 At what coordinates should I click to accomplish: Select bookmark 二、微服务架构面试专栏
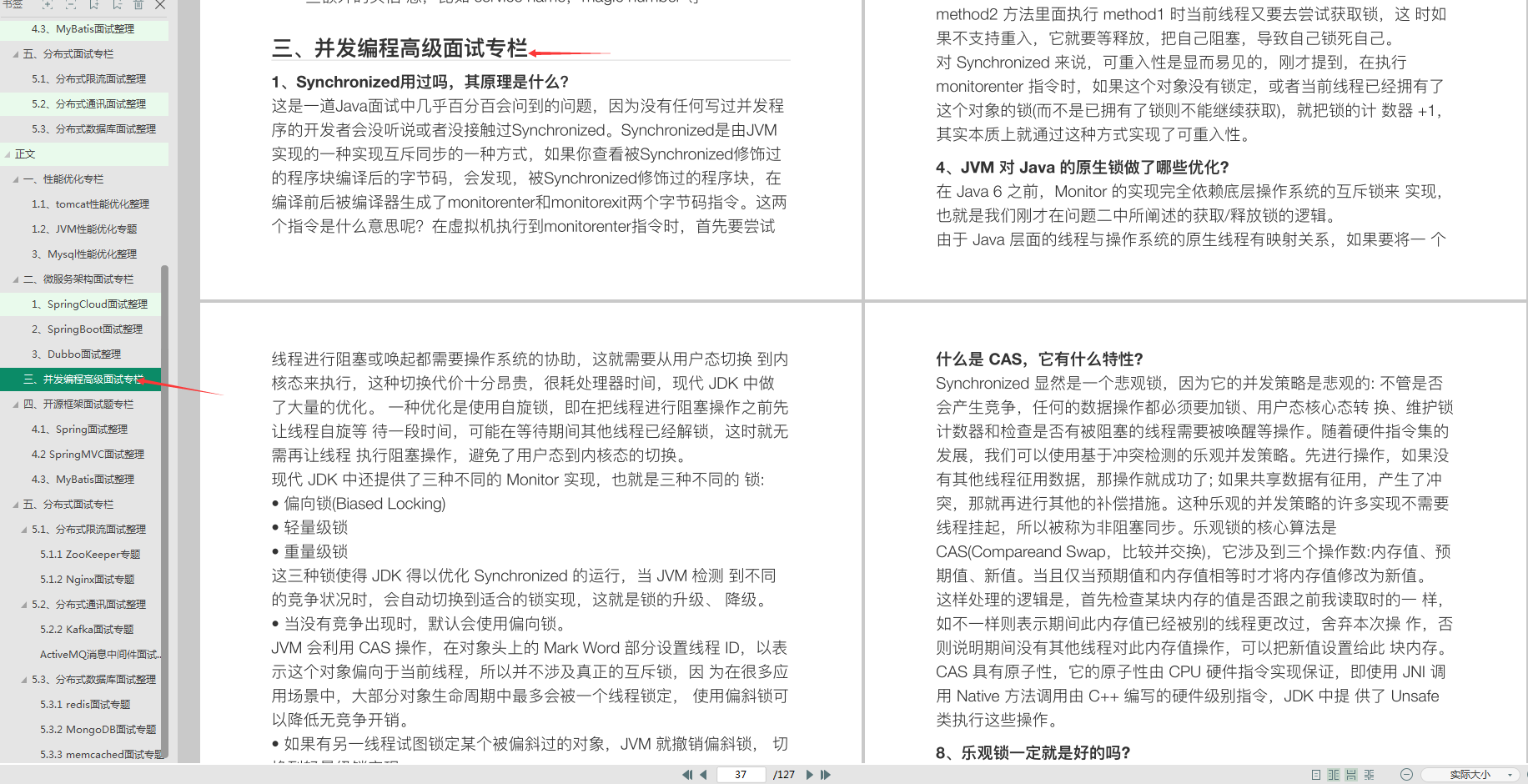point(78,279)
